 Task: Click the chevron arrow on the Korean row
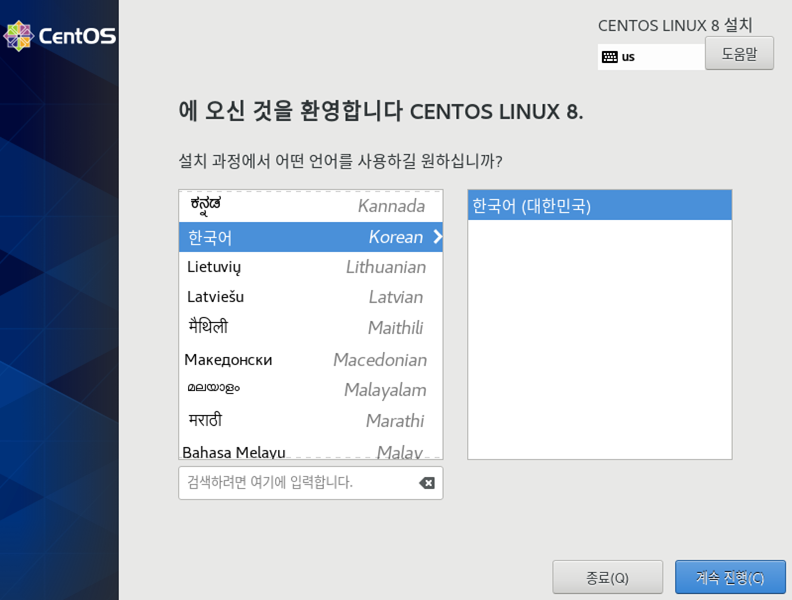click(x=437, y=237)
